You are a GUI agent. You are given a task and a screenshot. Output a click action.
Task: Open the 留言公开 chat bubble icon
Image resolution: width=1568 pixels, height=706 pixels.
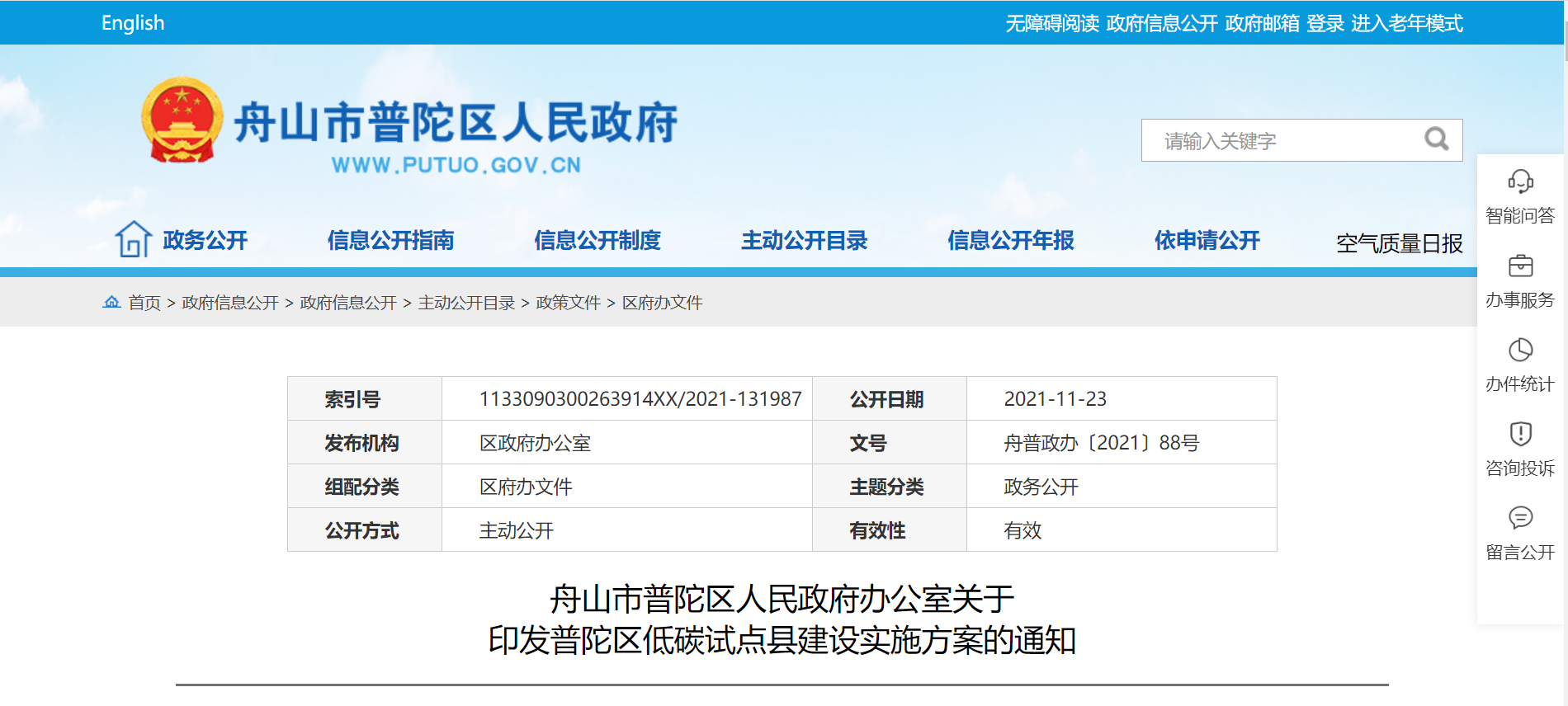point(1520,518)
